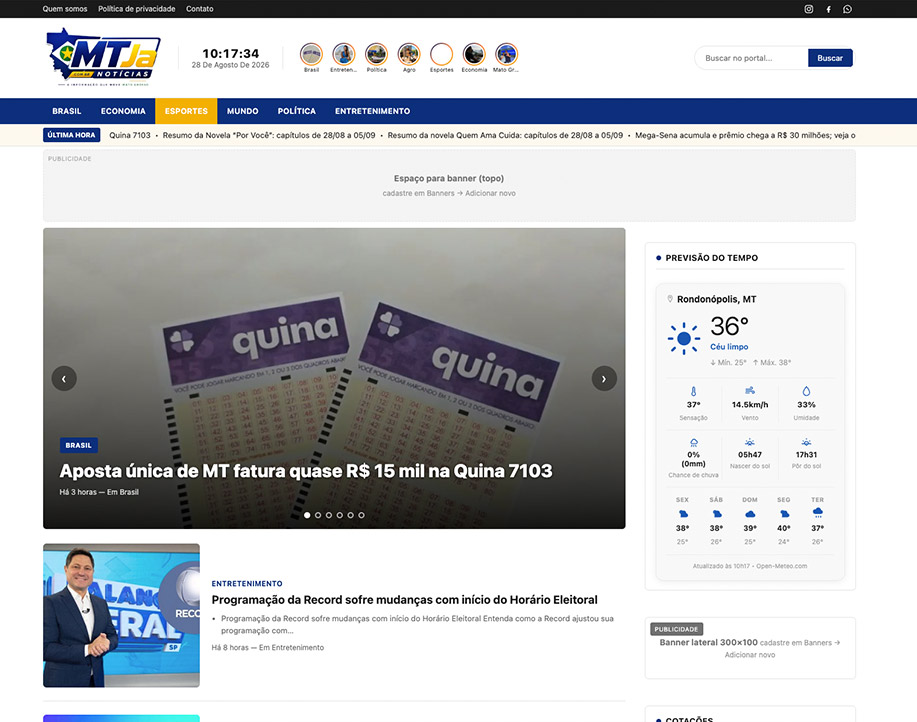917x722 pixels.
Task: Click the MTJá Notícias logo
Action: pyautogui.click(x=103, y=57)
